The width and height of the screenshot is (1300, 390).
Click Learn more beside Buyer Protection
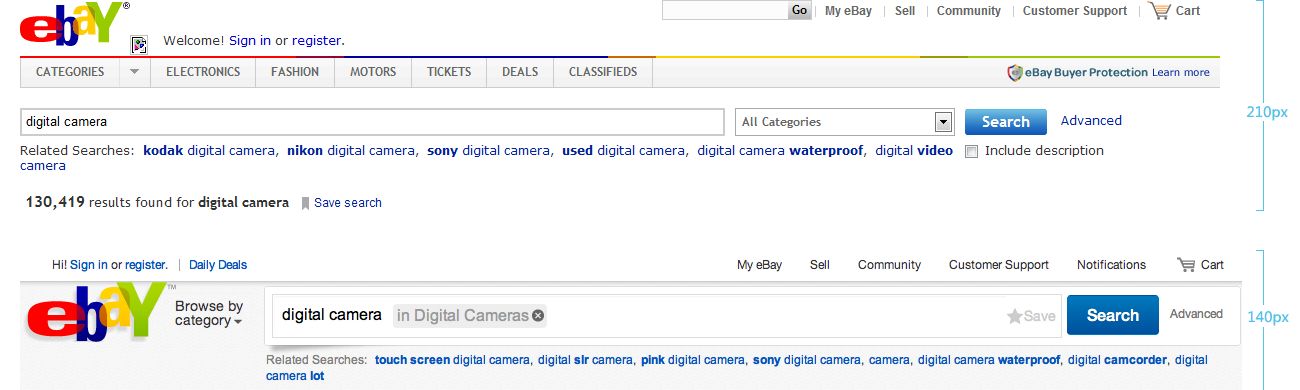click(1180, 73)
